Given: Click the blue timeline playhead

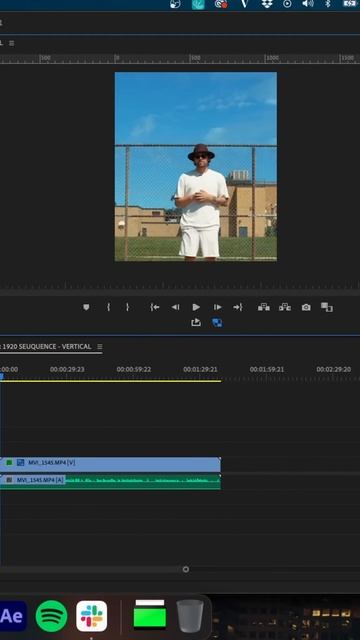Looking at the screenshot, I should point(1,377).
